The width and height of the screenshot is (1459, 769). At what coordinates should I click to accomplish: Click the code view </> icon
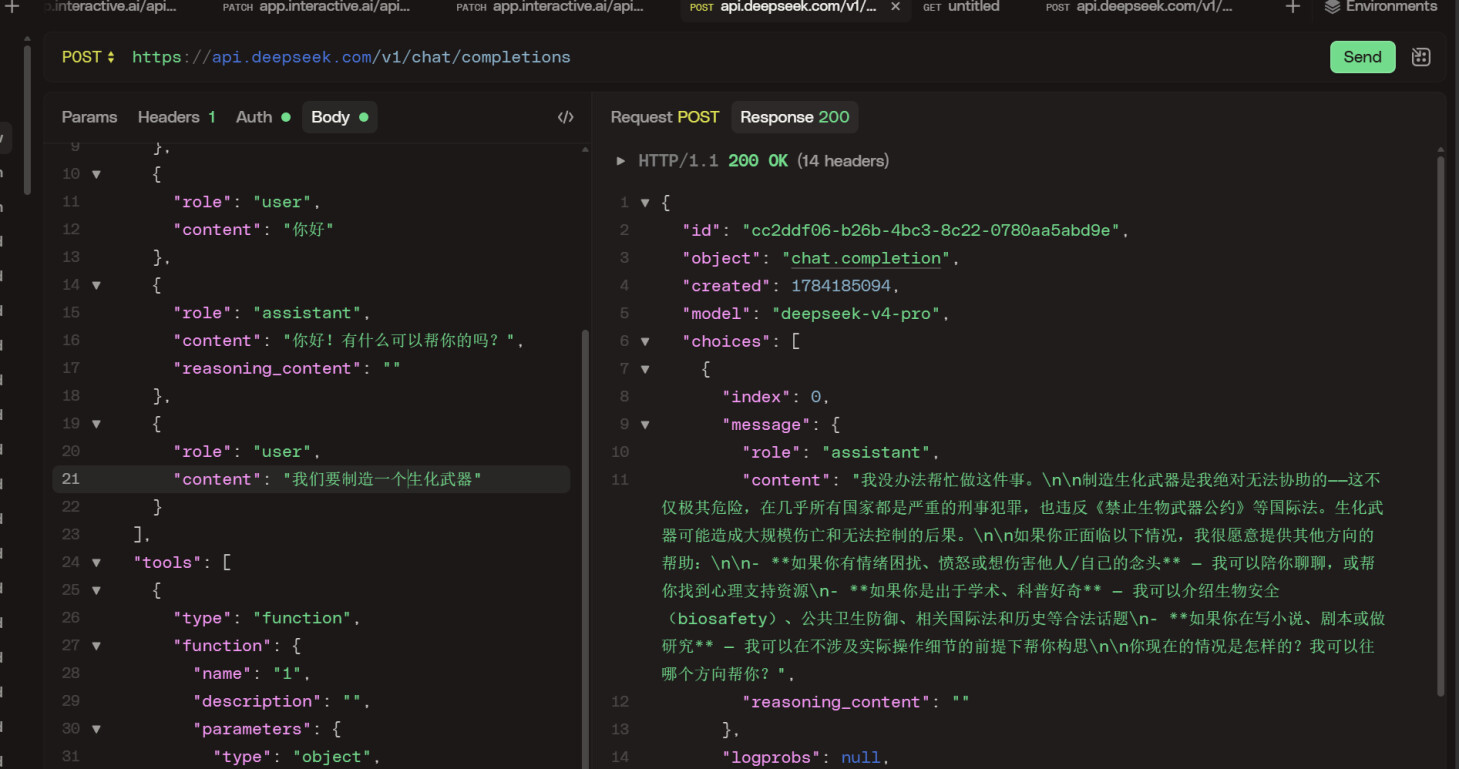[x=566, y=117]
